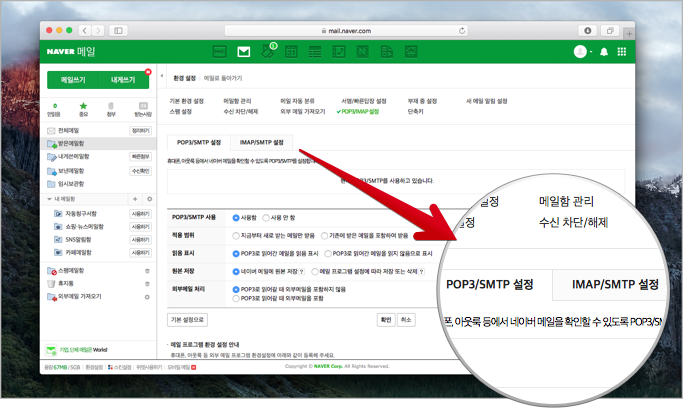Open 기본 환경 설정 settings menu

[x=186, y=101]
